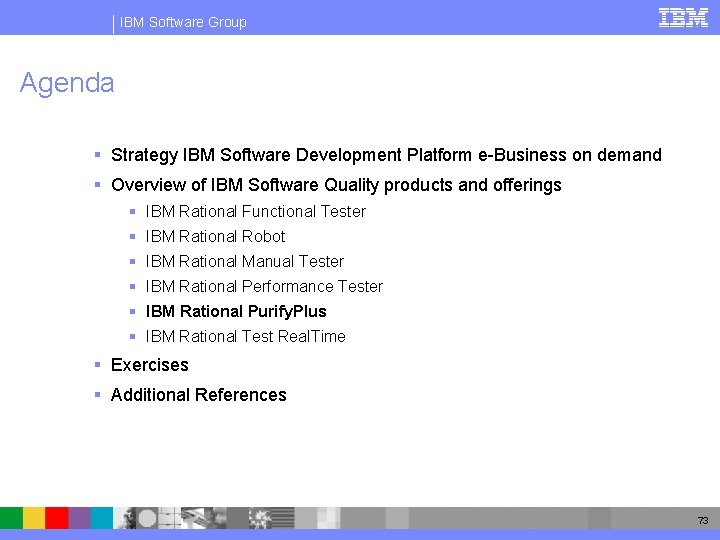This screenshot has height=540, width=720.
Task: Click 'IBM Rational Performance Tester' item
Action: (x=264, y=287)
